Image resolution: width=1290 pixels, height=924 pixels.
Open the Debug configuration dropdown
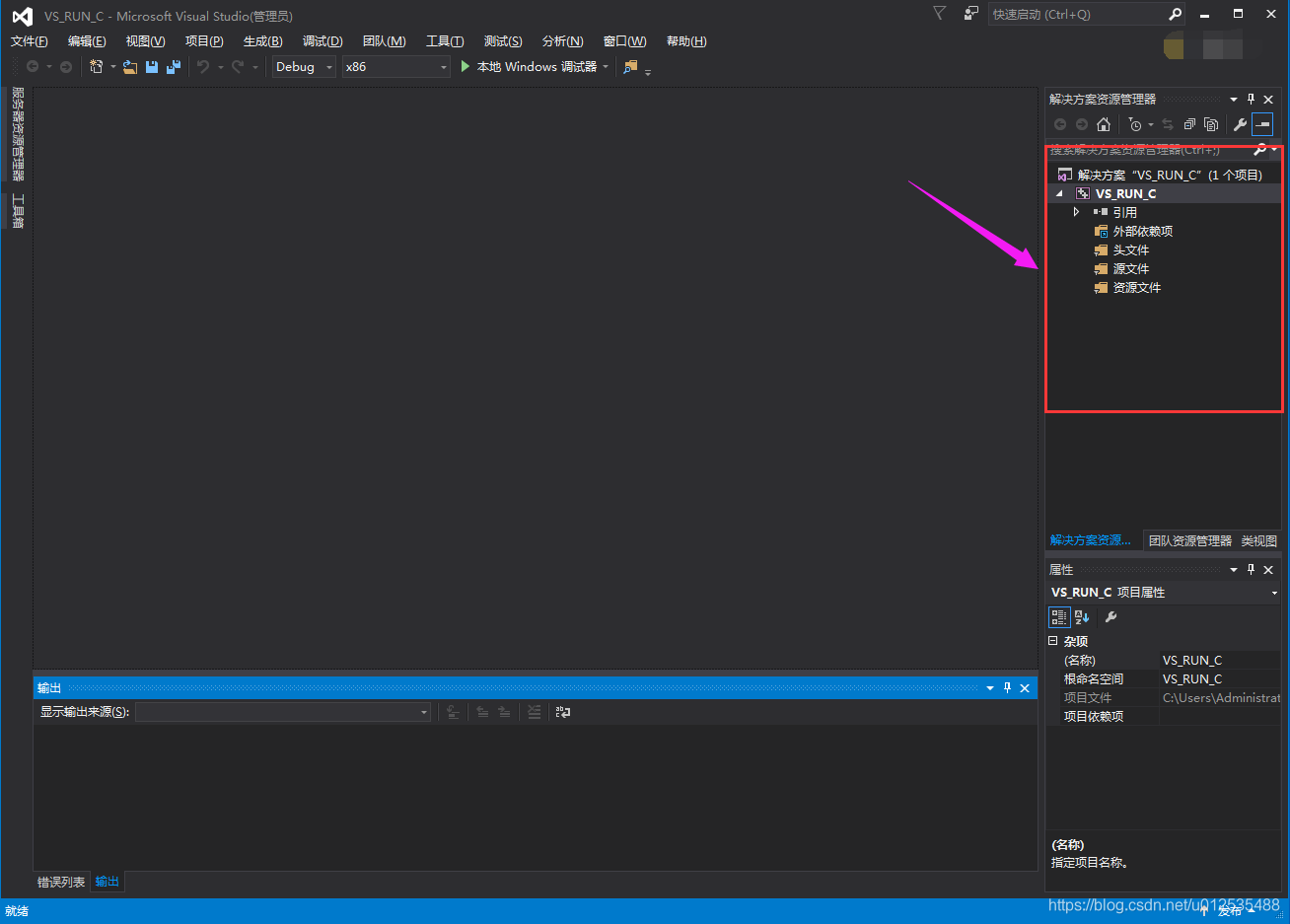305,67
